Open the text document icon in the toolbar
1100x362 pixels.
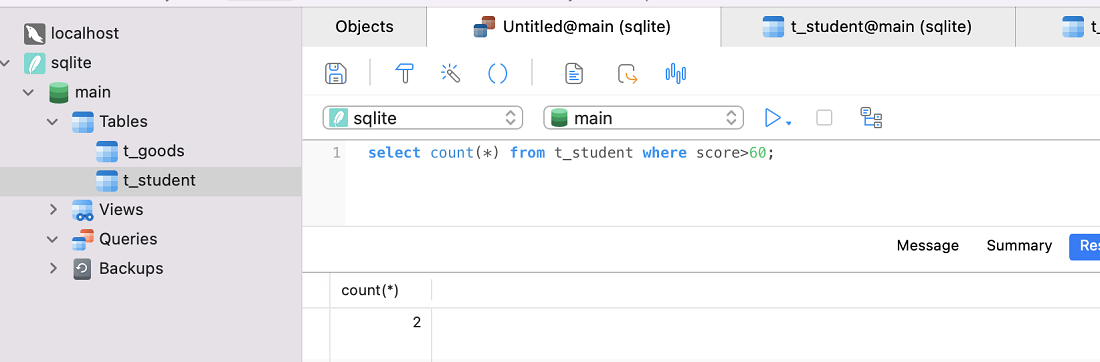coord(575,74)
